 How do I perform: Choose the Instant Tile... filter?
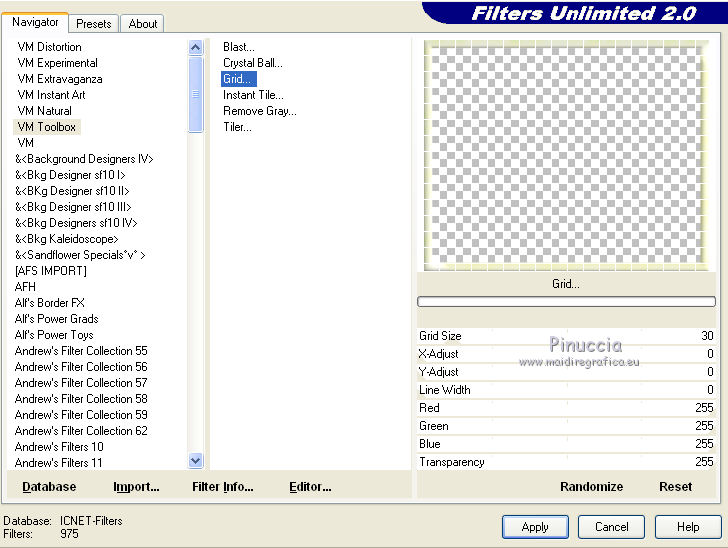tap(253, 95)
